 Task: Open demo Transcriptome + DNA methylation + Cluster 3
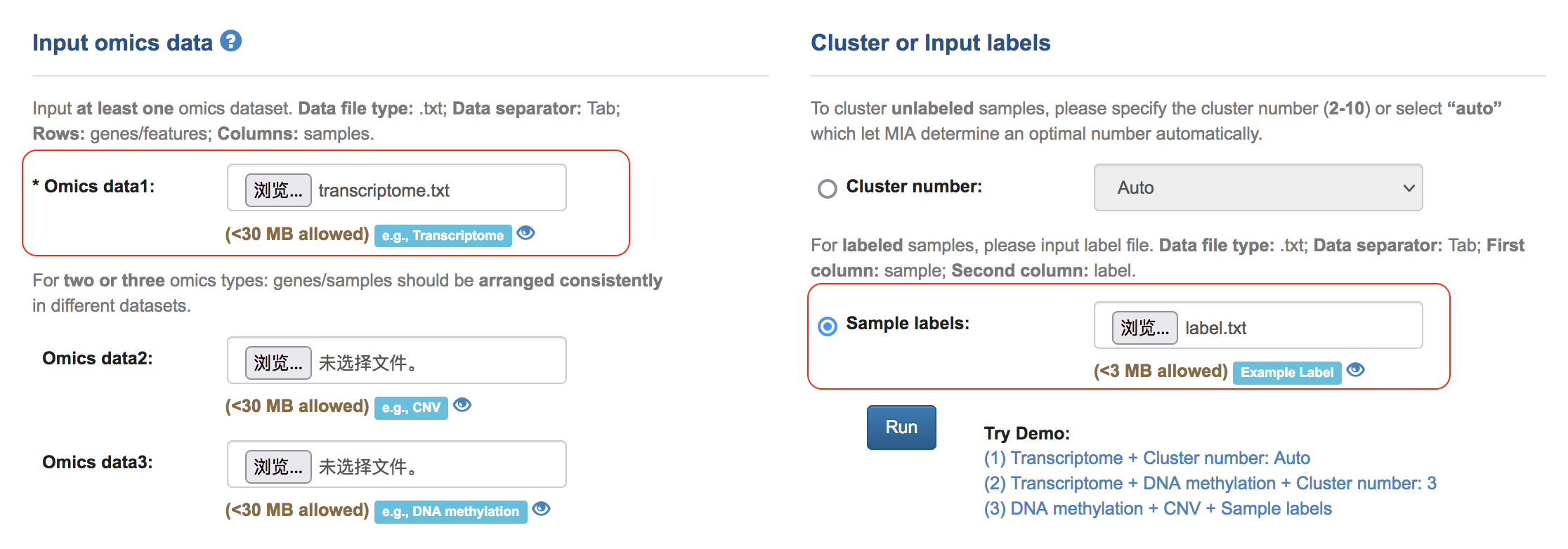[x=1210, y=483]
